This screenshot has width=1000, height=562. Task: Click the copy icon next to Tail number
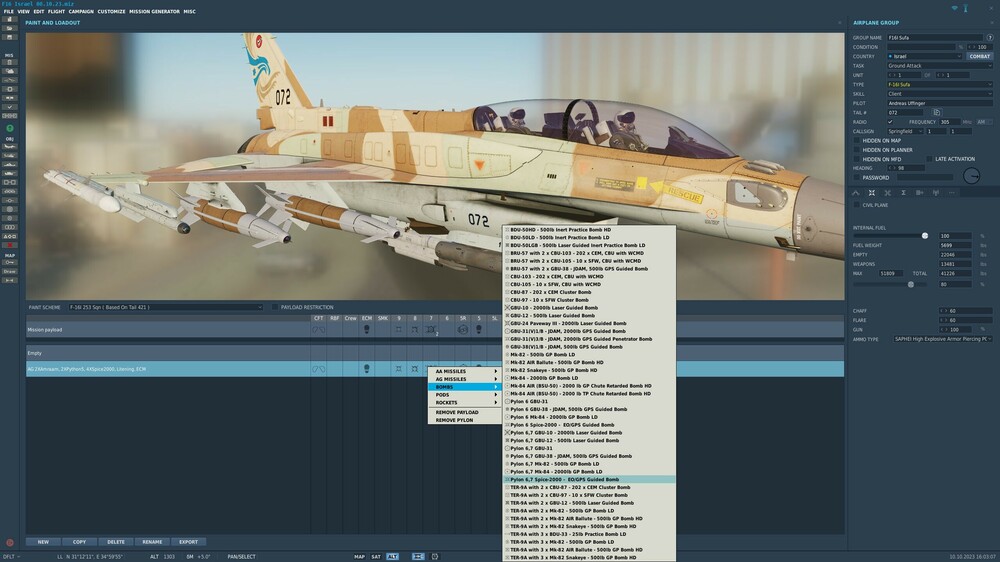coord(936,112)
